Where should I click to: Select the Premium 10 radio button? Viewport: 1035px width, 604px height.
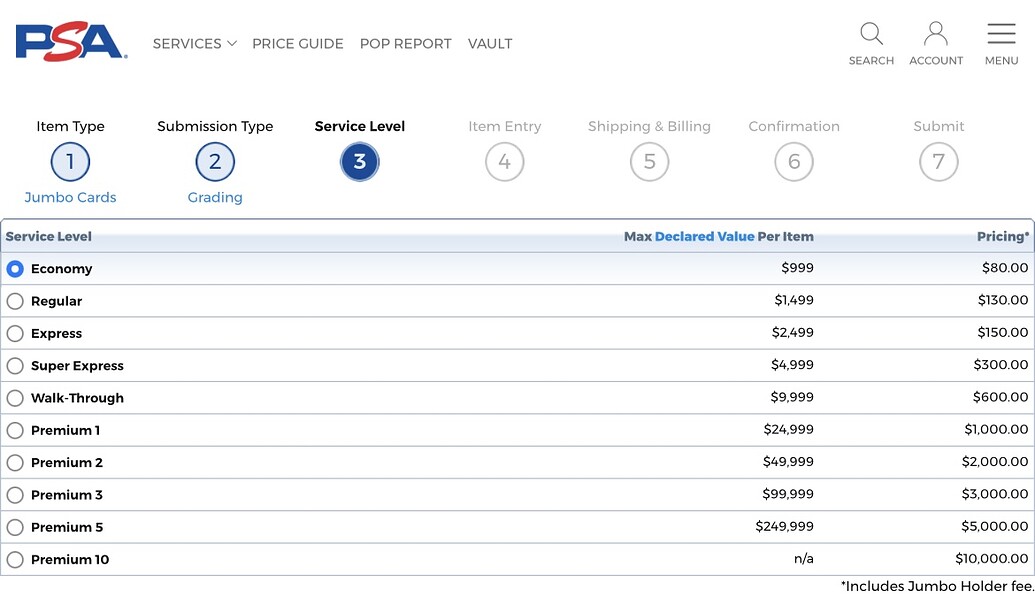(x=15, y=560)
